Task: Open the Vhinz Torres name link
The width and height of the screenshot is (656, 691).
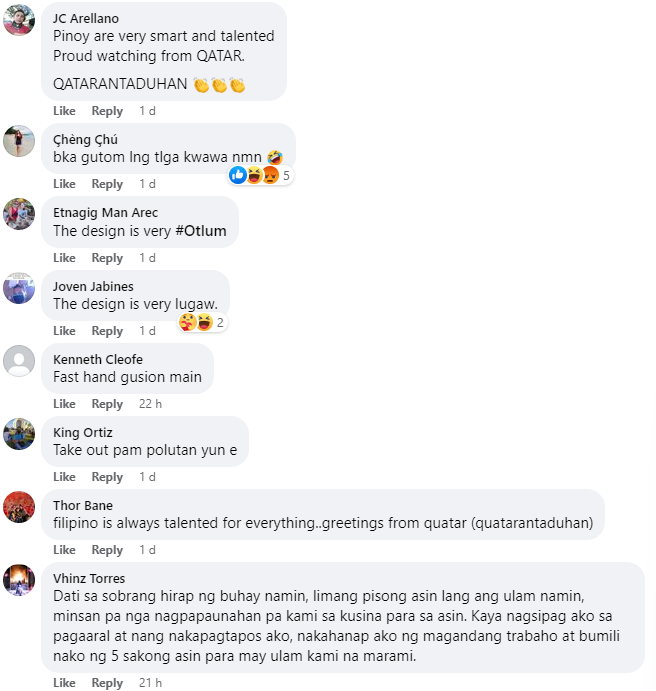Action: click(90, 578)
